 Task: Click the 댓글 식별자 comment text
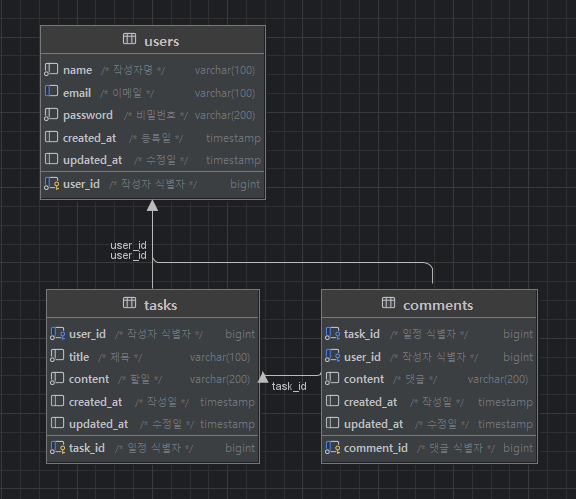click(456, 448)
